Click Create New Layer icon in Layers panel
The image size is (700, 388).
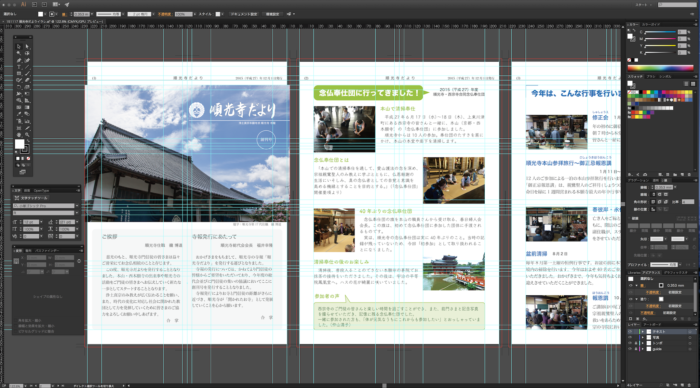(683, 385)
